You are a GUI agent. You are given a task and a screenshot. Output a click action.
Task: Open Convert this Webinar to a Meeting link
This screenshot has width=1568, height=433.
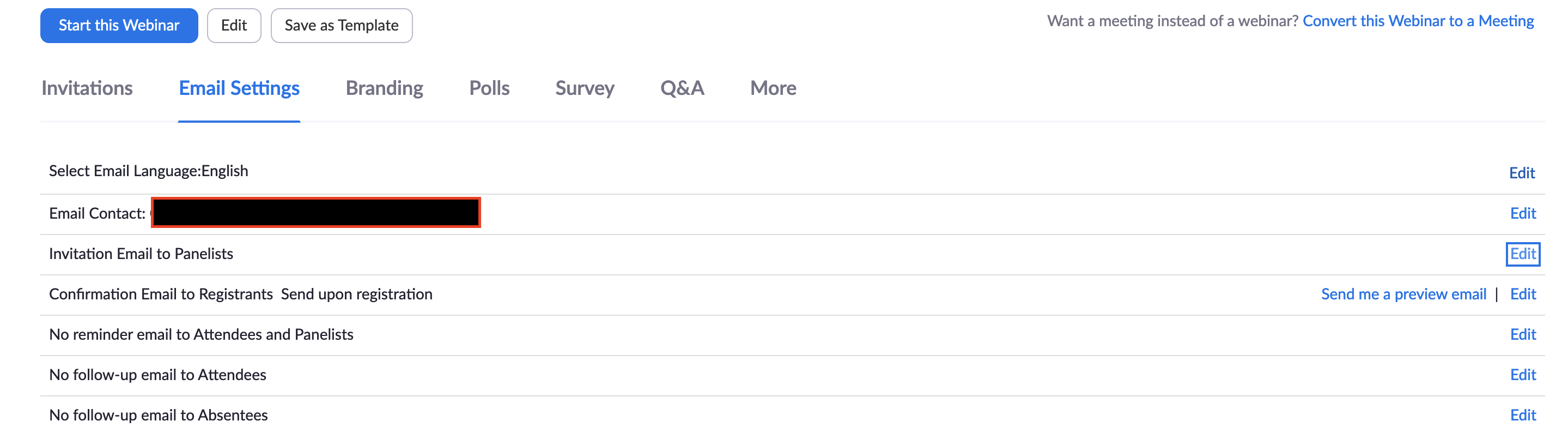click(1418, 21)
